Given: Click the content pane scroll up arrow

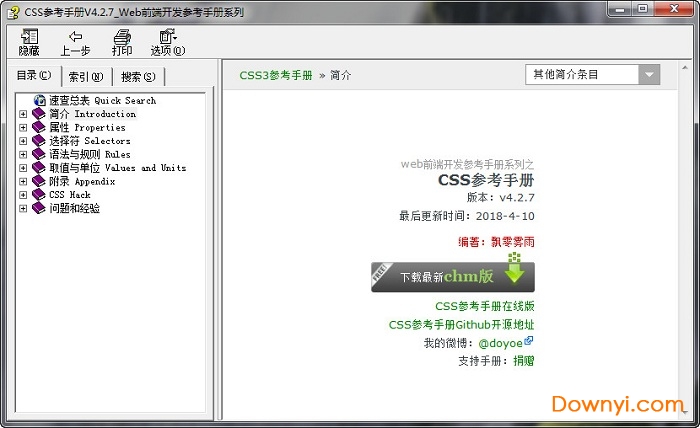Looking at the screenshot, I should coord(685,67).
